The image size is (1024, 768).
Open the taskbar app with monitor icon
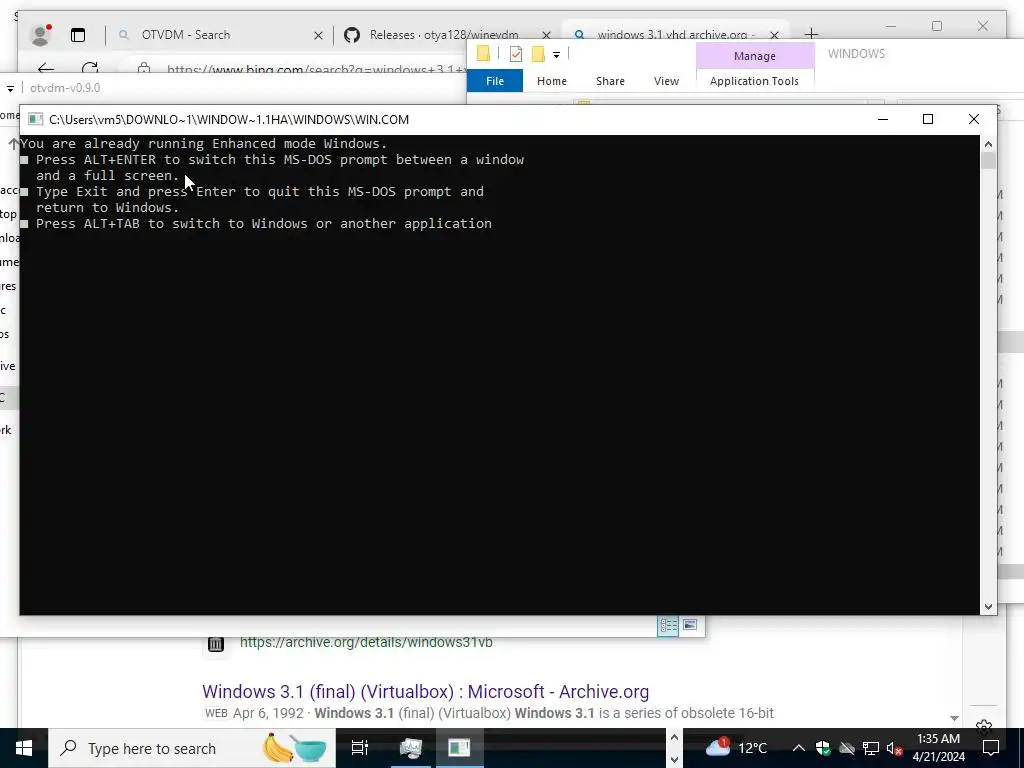point(411,748)
